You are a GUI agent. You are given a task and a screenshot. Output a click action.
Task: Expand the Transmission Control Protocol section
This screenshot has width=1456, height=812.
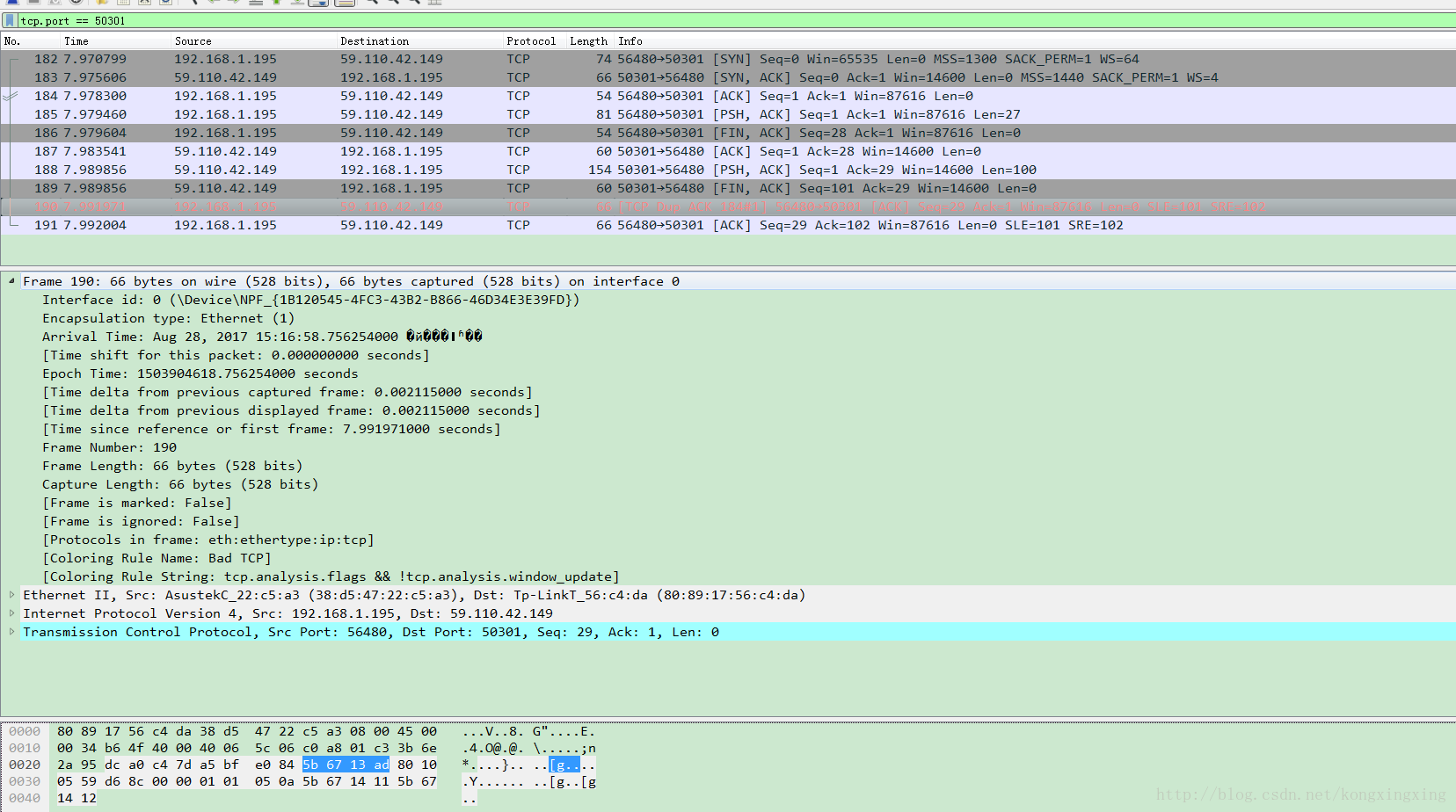pos(11,632)
